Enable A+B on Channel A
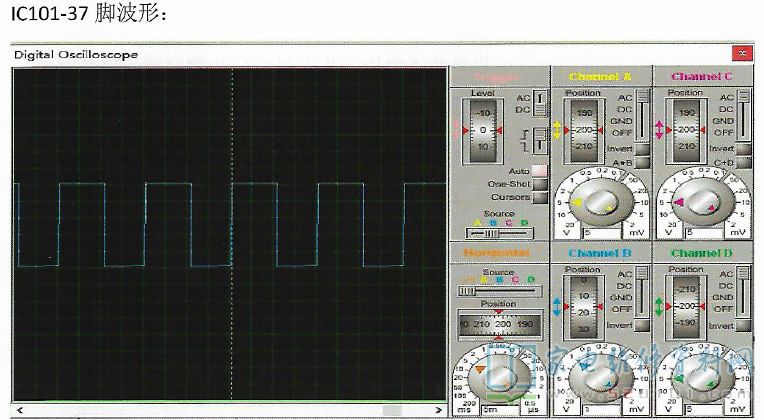 642,161
